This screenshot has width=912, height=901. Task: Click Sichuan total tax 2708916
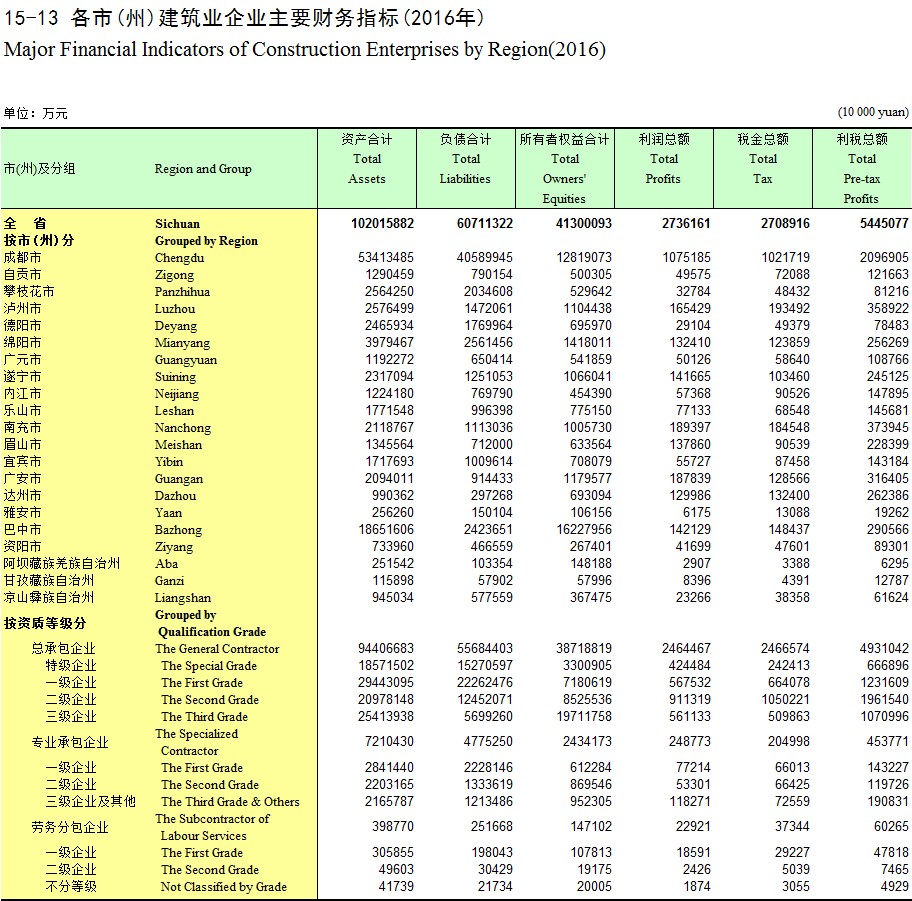[785, 223]
